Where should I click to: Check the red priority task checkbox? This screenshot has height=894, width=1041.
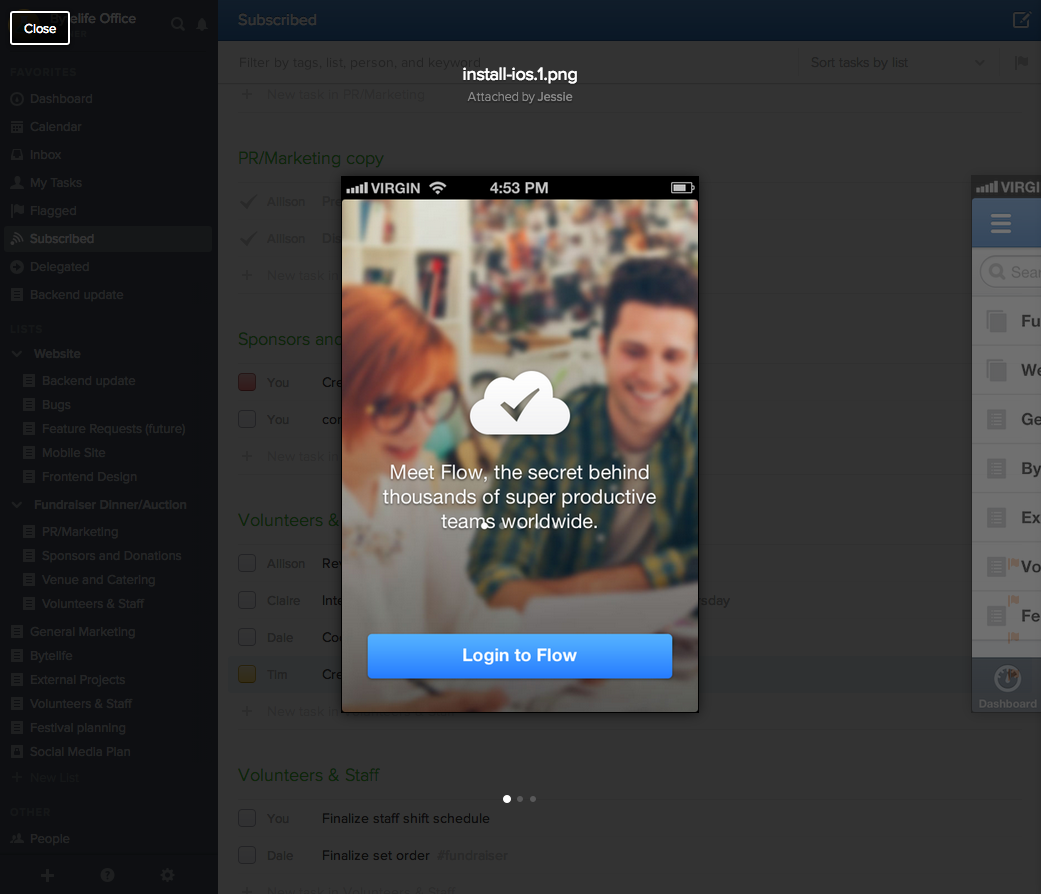[247, 382]
